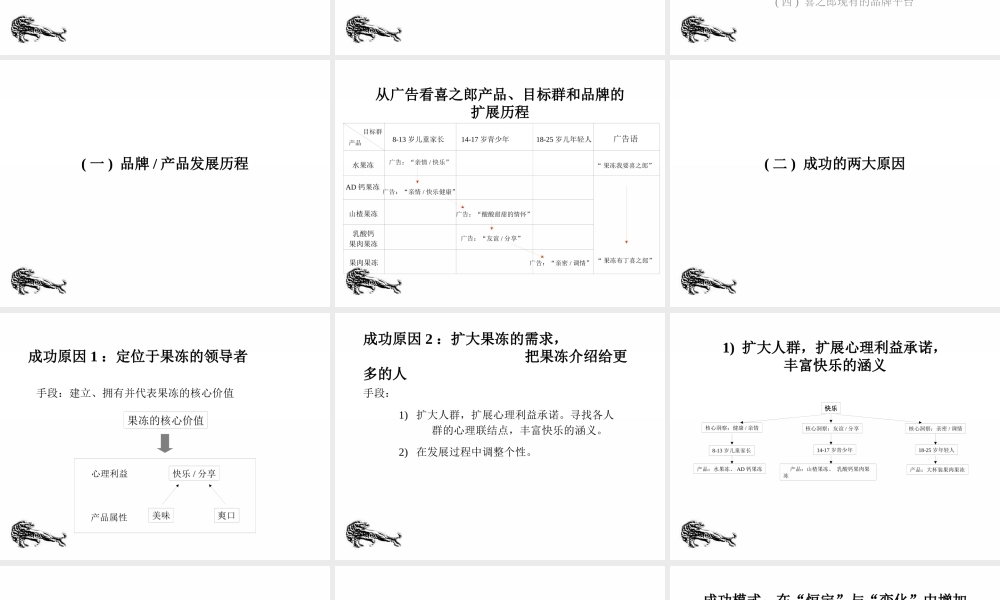The height and width of the screenshot is (600, 1000).
Task: Click table header 18-25岁儿年轻人
Action: click(563, 139)
